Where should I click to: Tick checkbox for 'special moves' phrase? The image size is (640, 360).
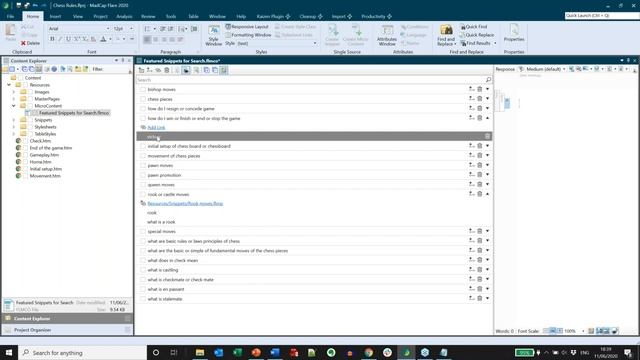pos(142,231)
